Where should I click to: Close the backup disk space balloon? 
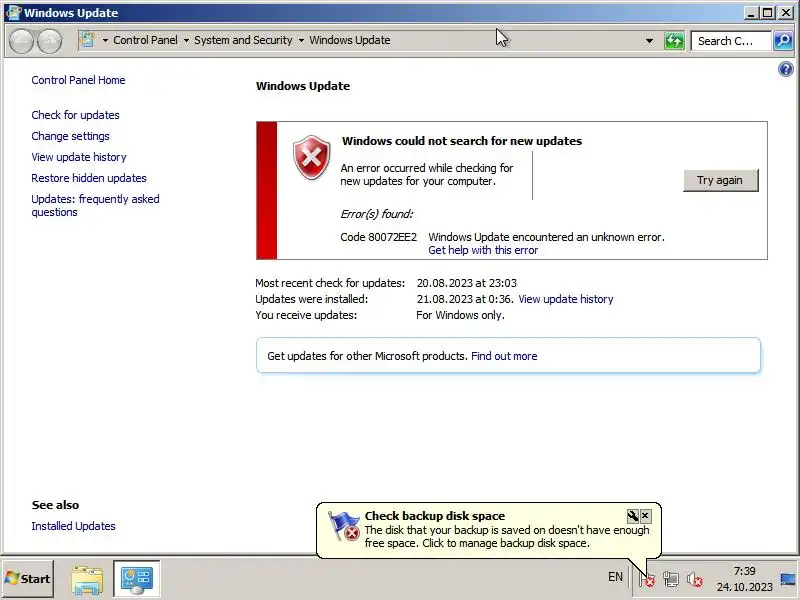click(x=645, y=516)
